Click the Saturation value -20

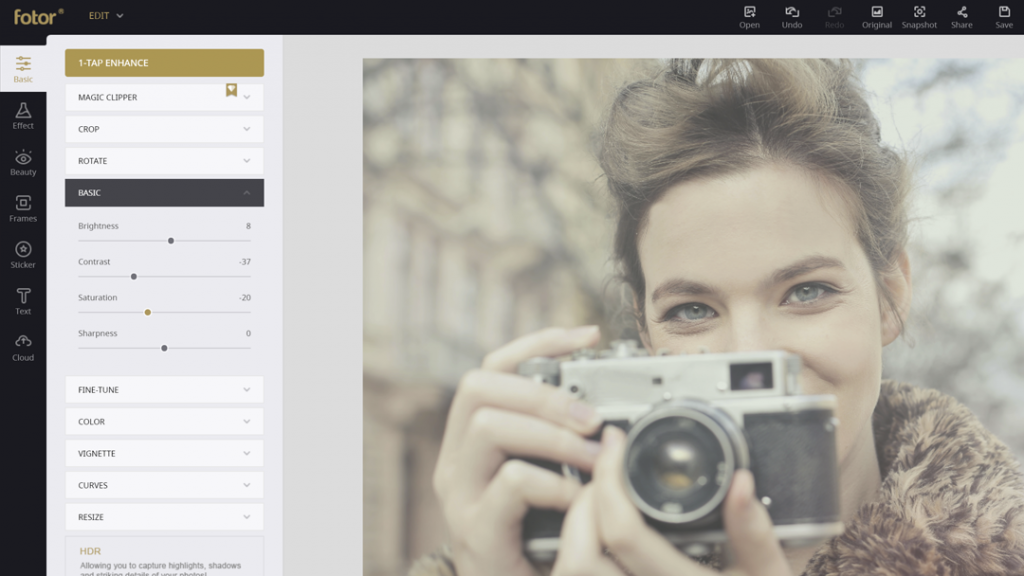[x=245, y=298]
